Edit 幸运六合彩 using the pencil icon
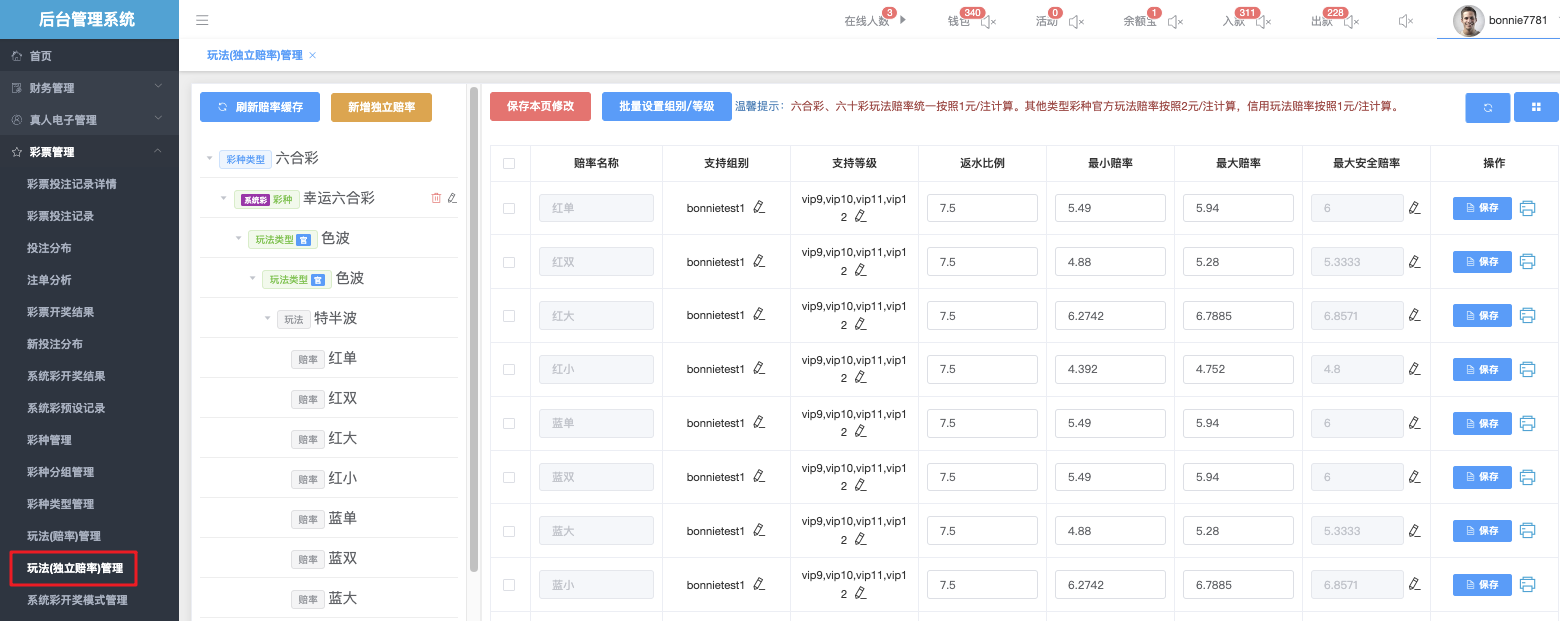The image size is (1560, 621). point(452,198)
